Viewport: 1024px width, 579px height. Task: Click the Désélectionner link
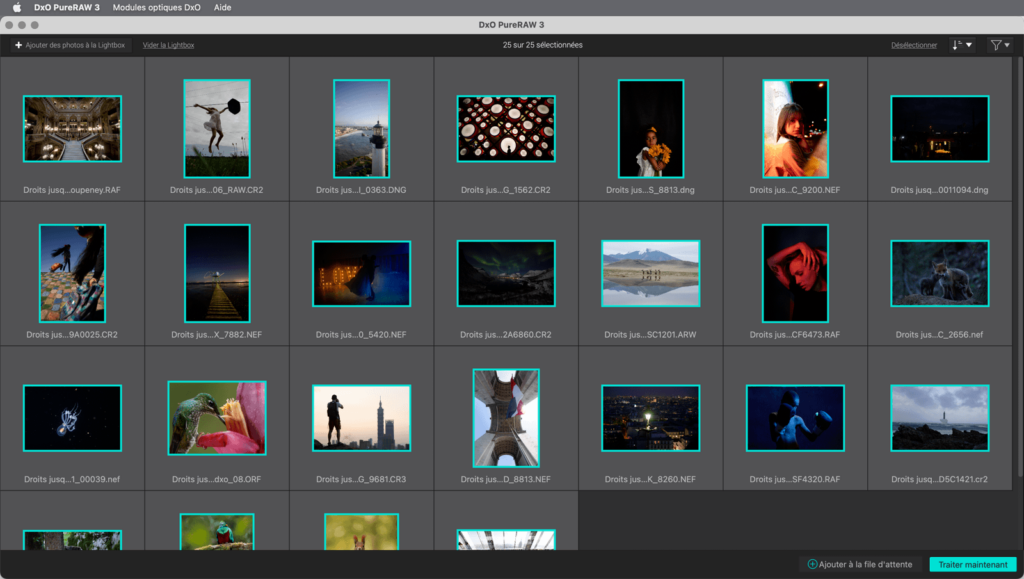[914, 45]
